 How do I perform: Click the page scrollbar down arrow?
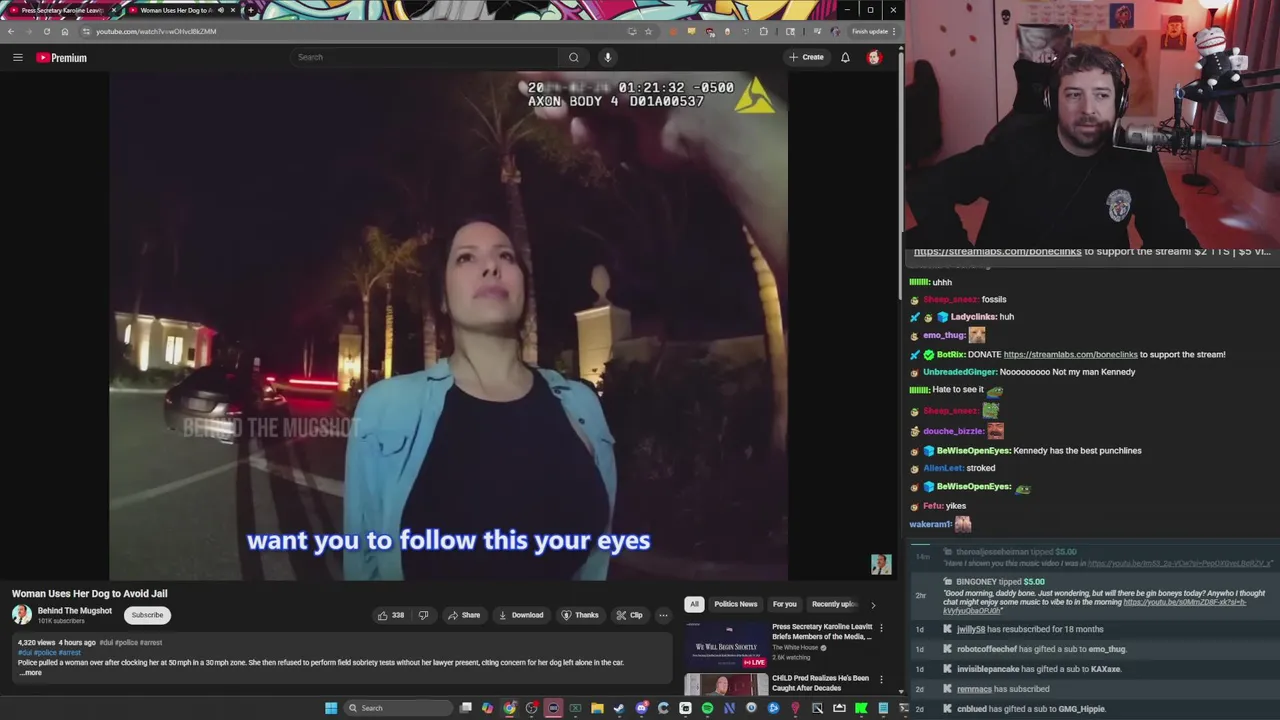coord(900,691)
